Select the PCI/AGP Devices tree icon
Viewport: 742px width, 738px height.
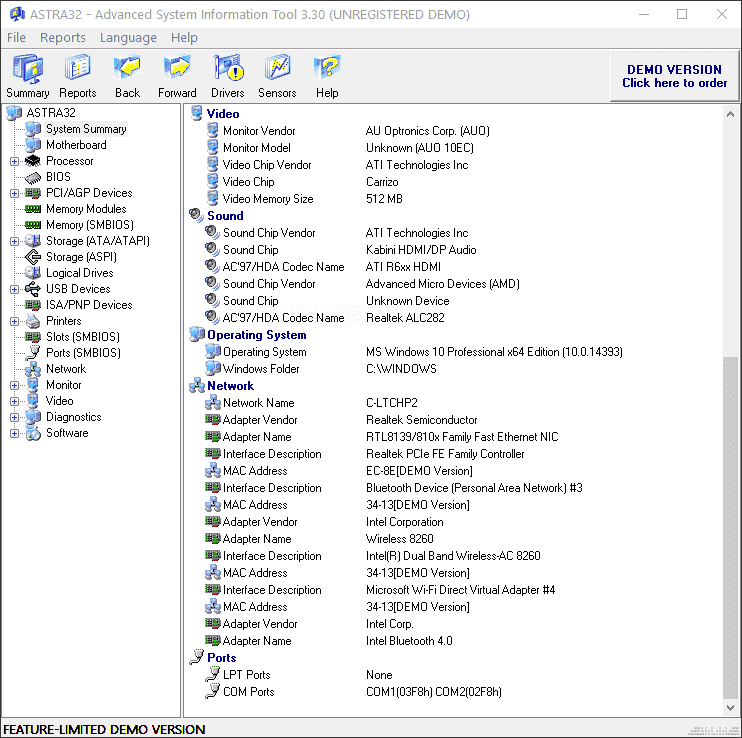(x=33, y=193)
